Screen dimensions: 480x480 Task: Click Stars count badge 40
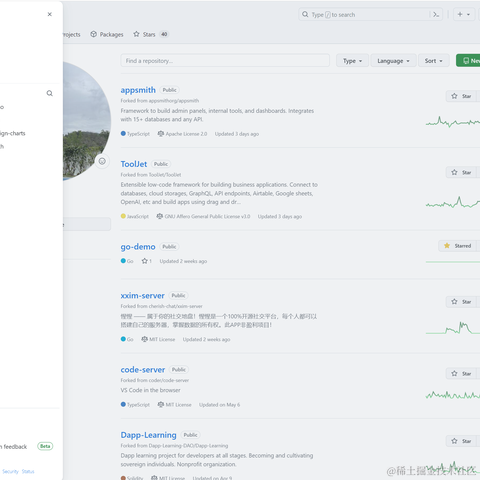click(164, 34)
